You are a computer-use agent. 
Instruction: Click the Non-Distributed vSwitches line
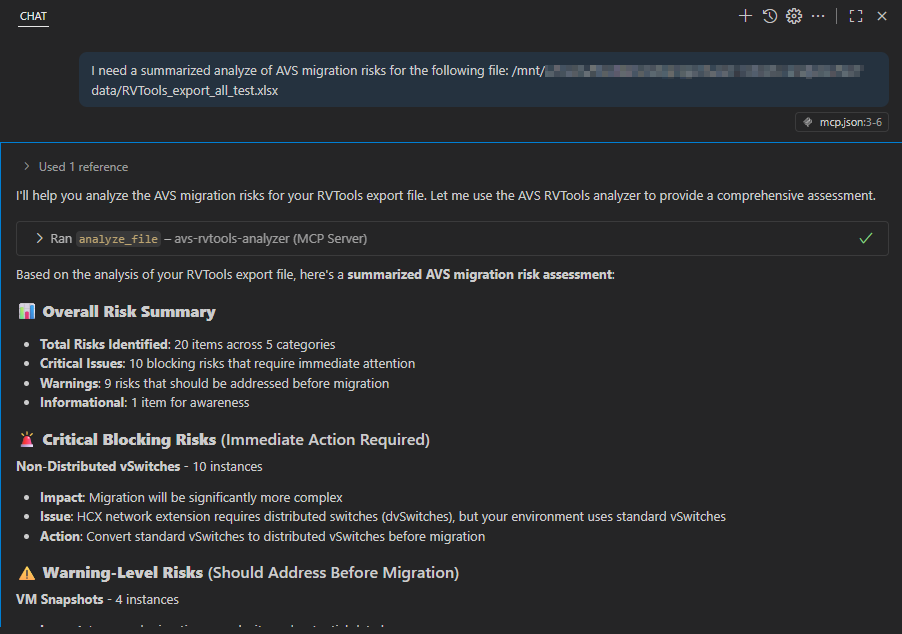point(139,467)
